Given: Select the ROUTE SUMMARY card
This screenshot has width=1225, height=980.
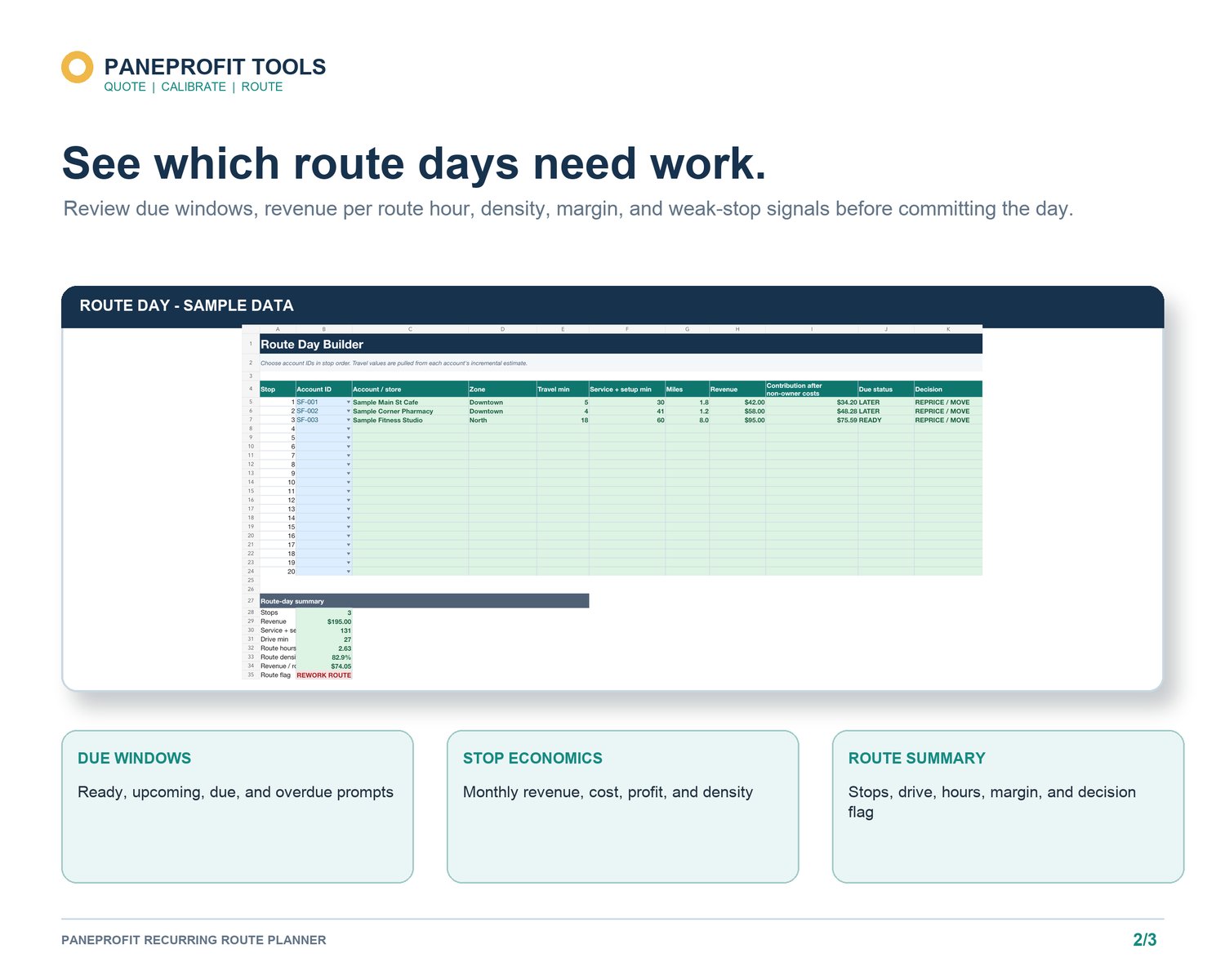Looking at the screenshot, I should coord(1008,807).
